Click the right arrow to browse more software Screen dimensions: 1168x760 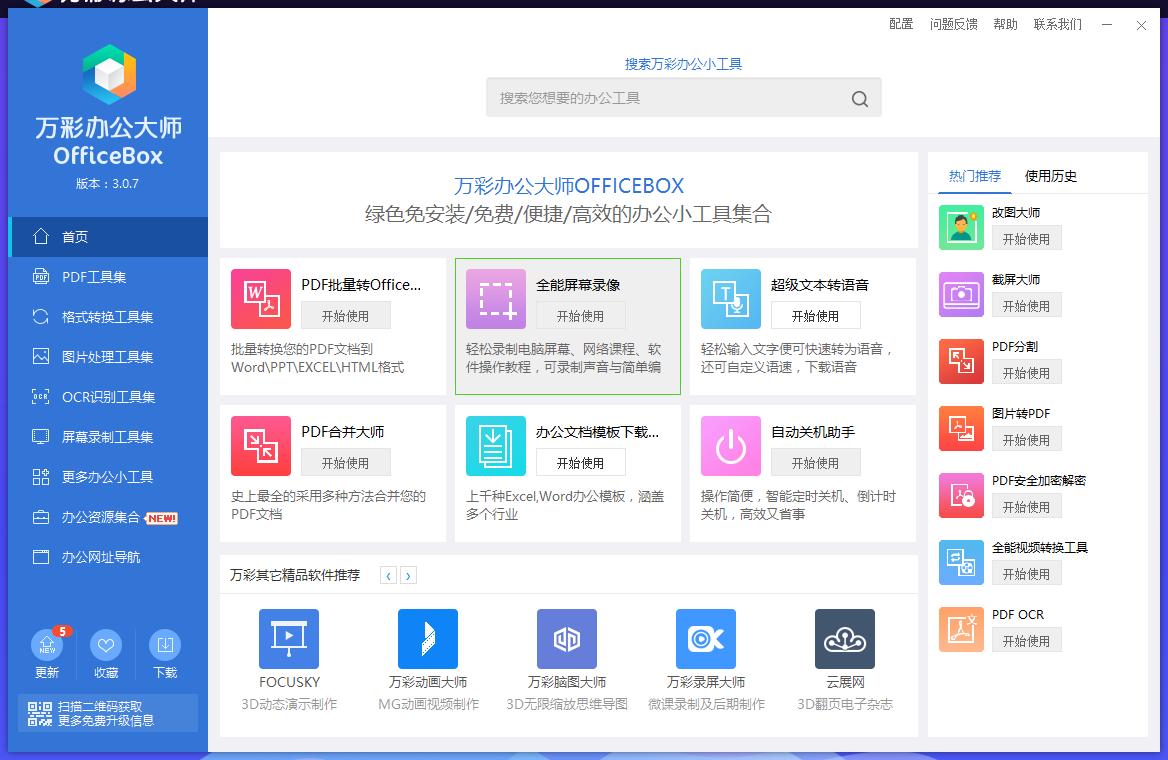pyautogui.click(x=406, y=576)
